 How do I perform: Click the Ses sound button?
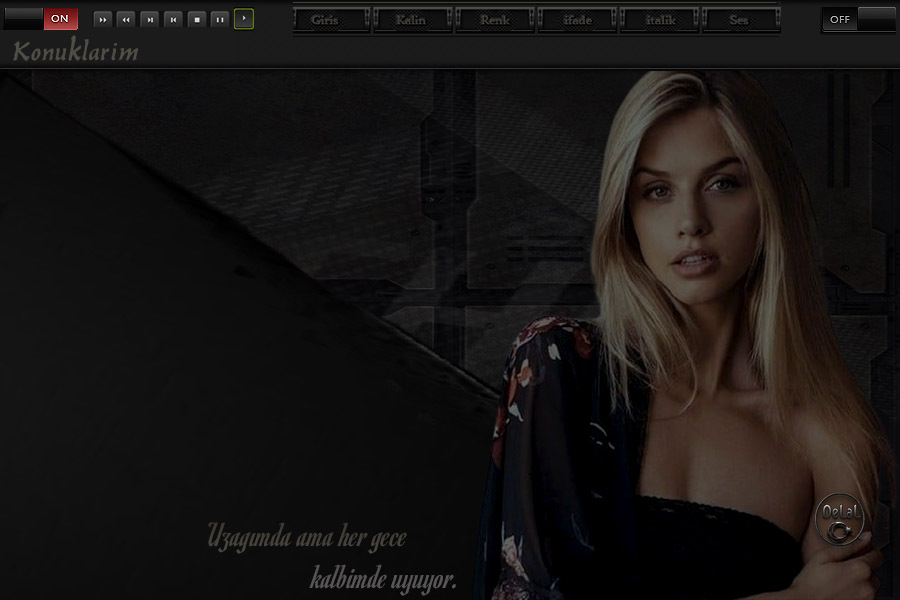pyautogui.click(x=740, y=20)
